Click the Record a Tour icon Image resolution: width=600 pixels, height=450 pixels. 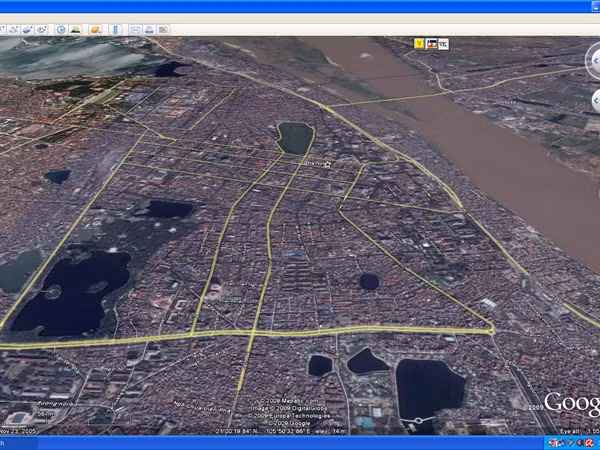pyautogui.click(x=41, y=29)
